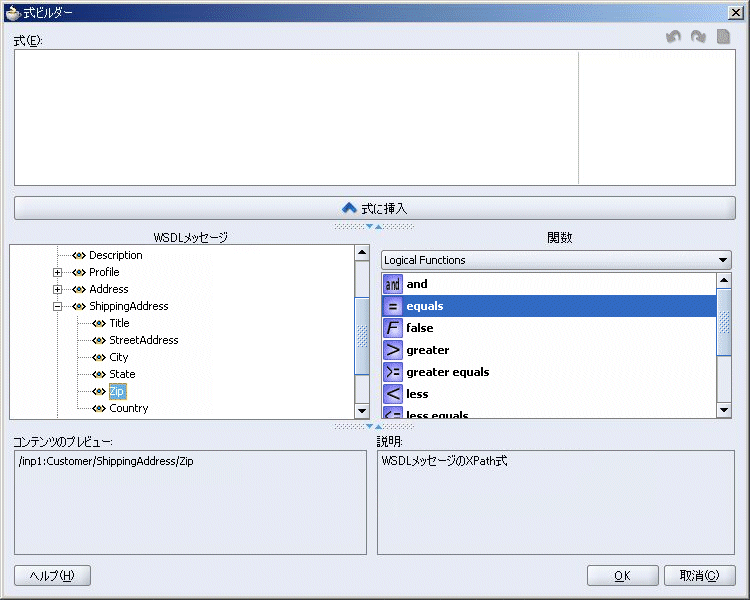Select the 'false' function entry

549,328
